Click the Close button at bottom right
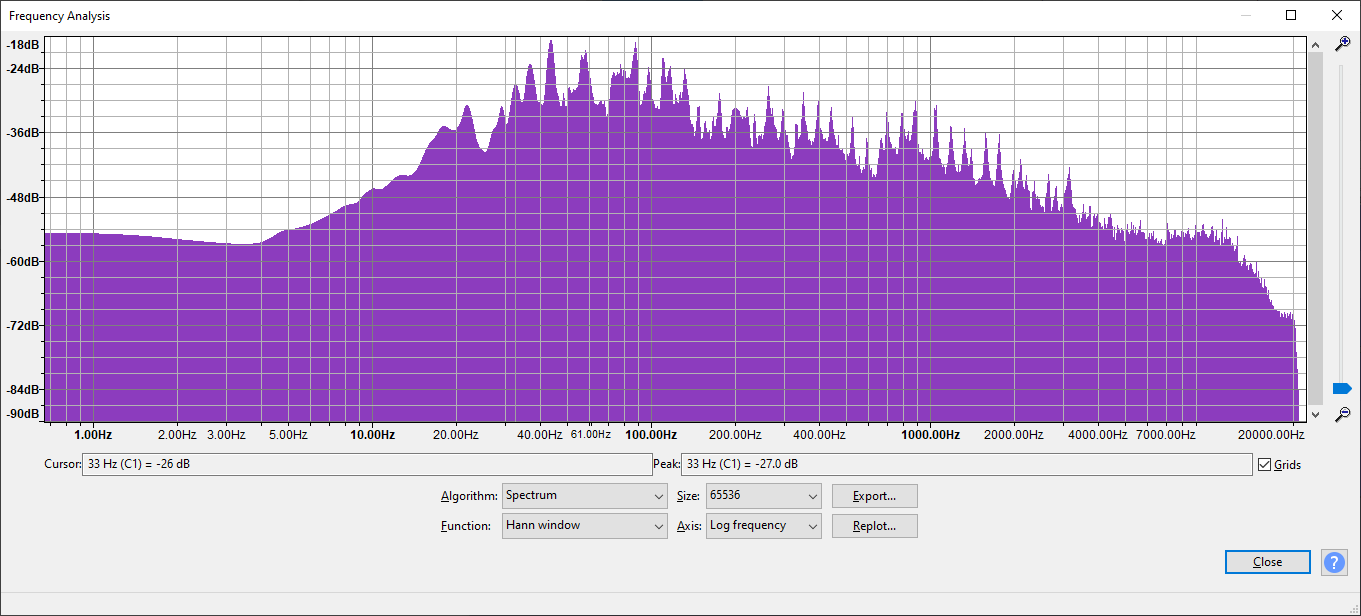 coord(1267,562)
